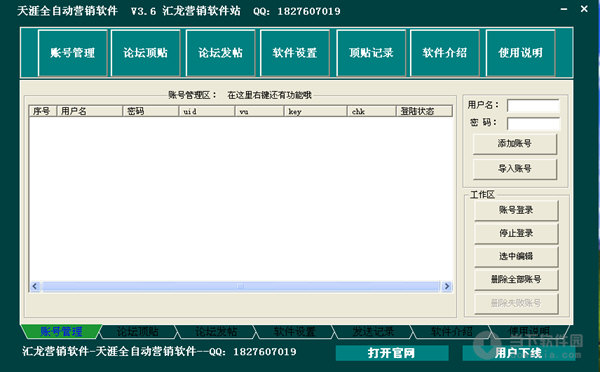Close the window with the X icon
The image size is (600, 372).
(584, 9)
